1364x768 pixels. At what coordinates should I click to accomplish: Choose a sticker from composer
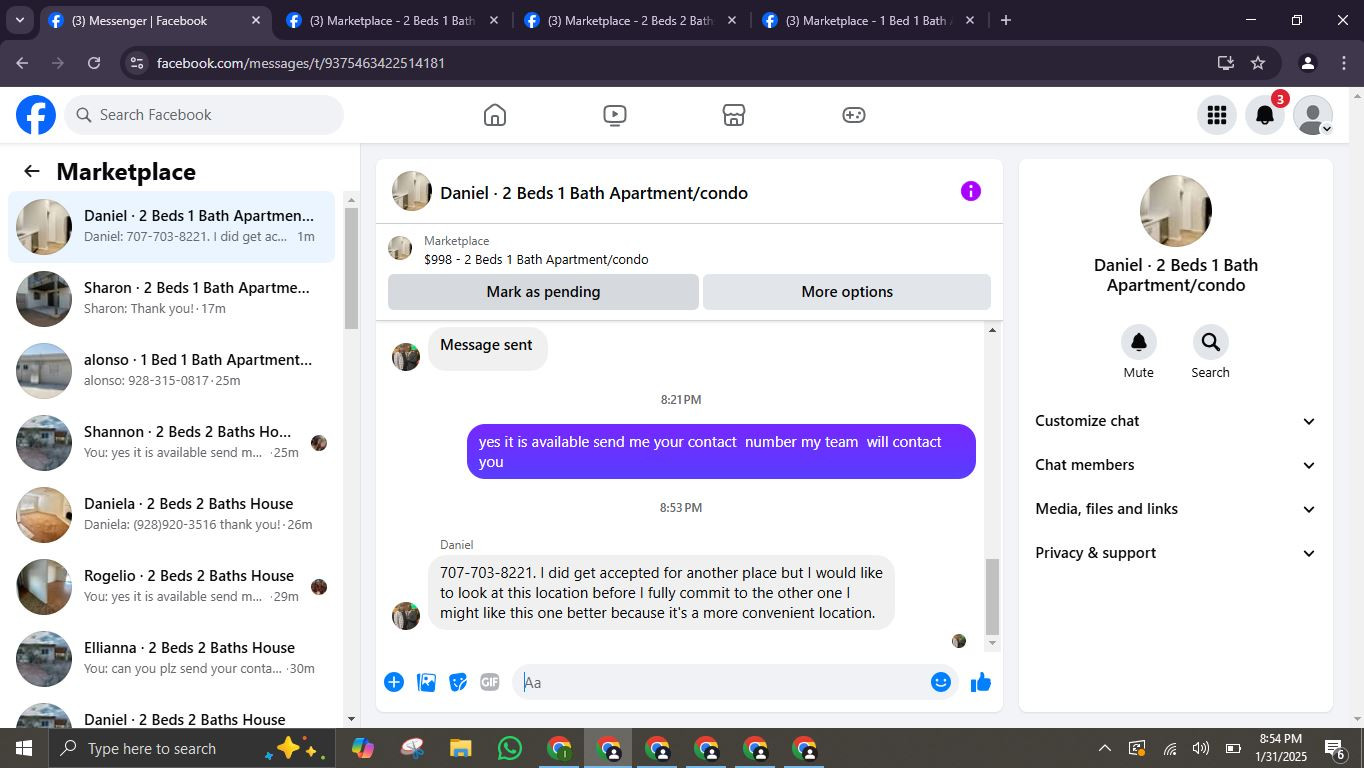pos(458,682)
